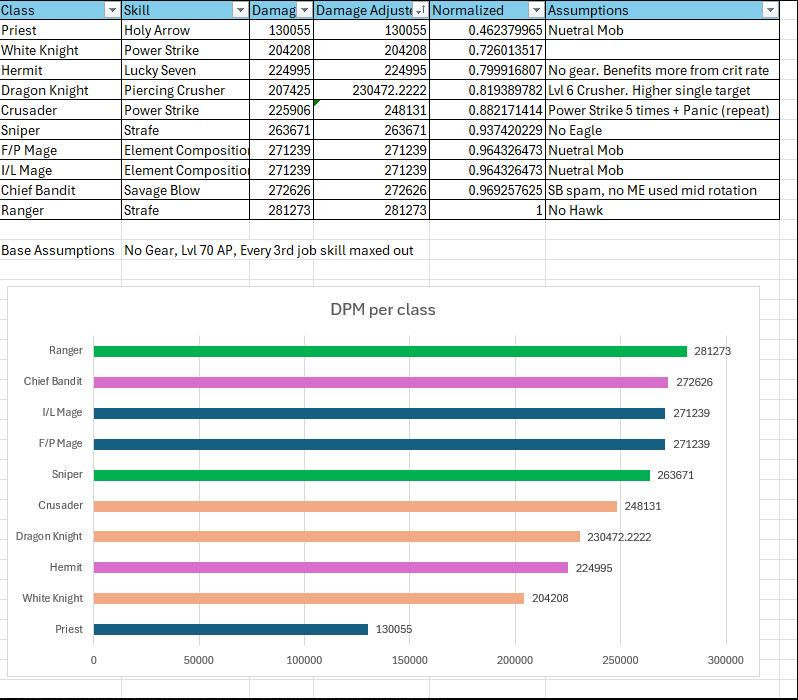Select the Sniper class cell
Screen dimensions: 798x700
(x=61, y=130)
